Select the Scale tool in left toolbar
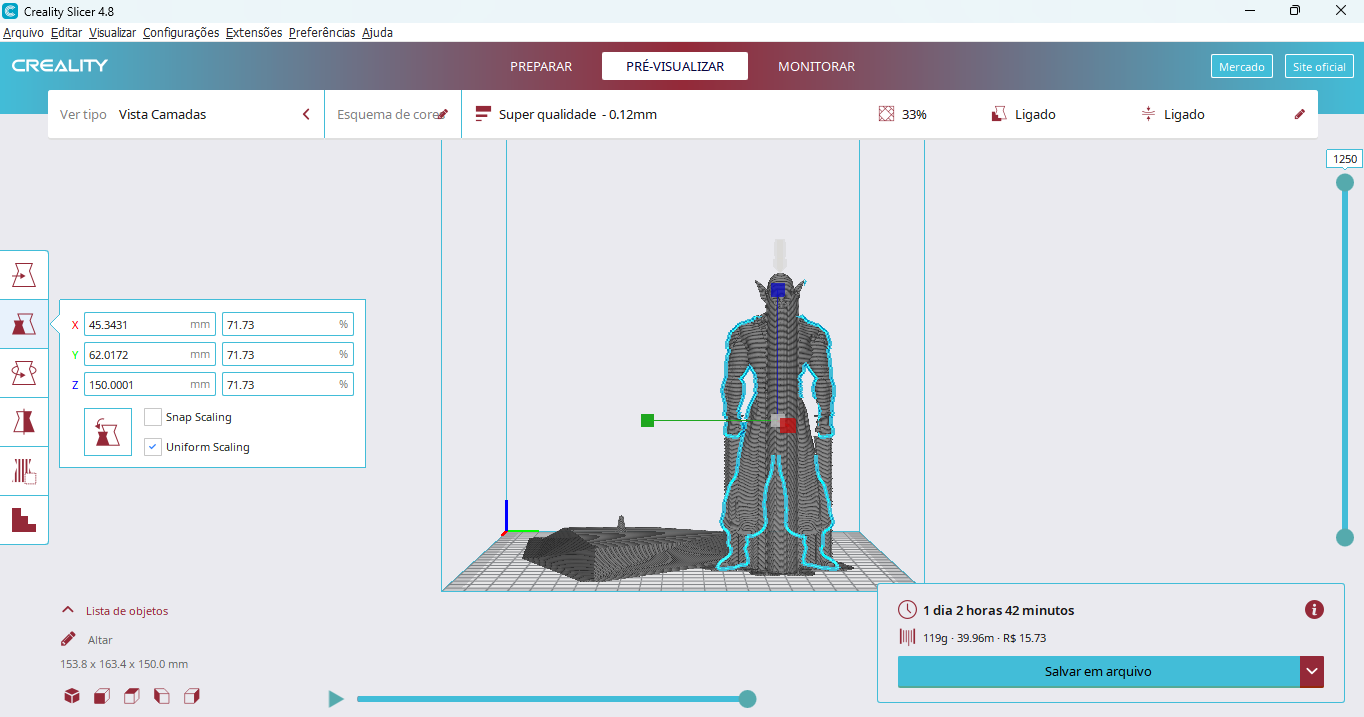This screenshot has width=1364, height=717. (x=24, y=323)
